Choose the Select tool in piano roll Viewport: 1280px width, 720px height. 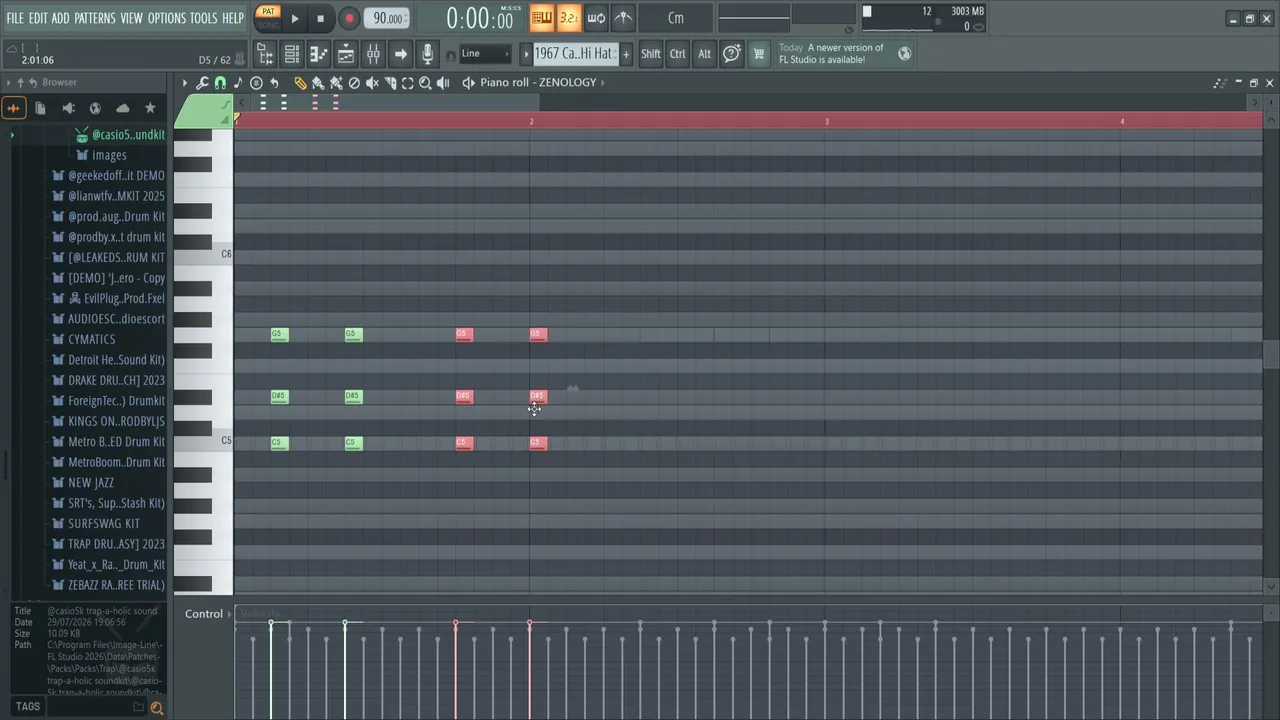[x=408, y=83]
